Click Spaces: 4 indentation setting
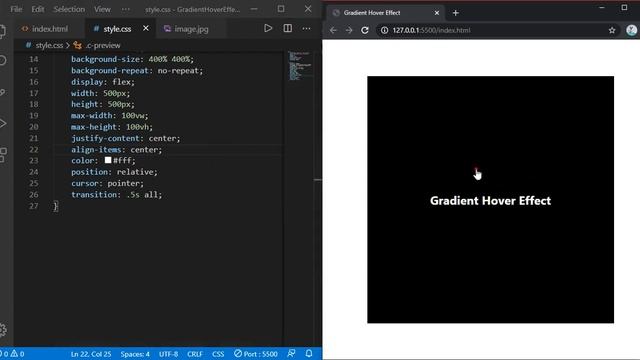Viewport: 640px width, 360px height. point(135,354)
